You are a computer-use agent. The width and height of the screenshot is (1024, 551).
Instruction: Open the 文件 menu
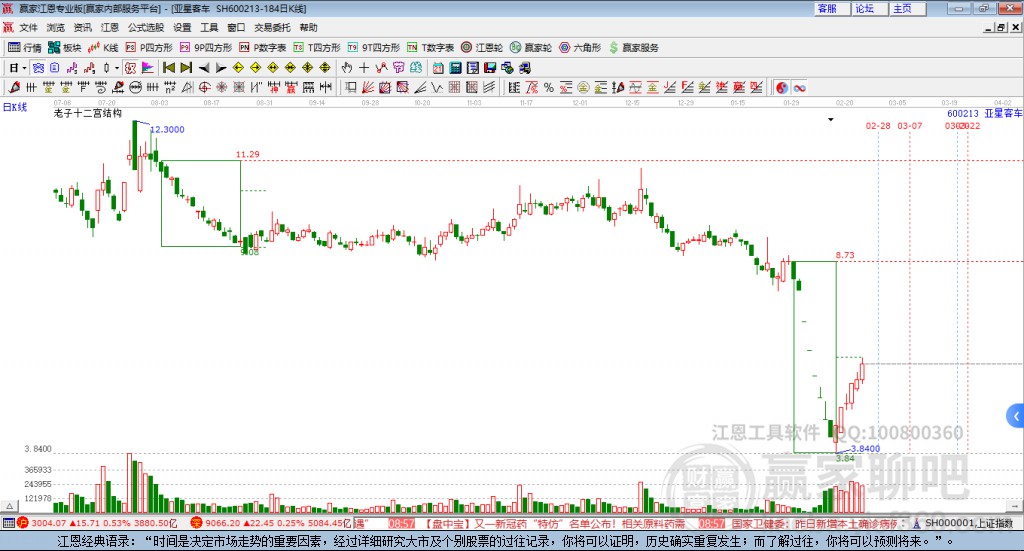[x=28, y=27]
